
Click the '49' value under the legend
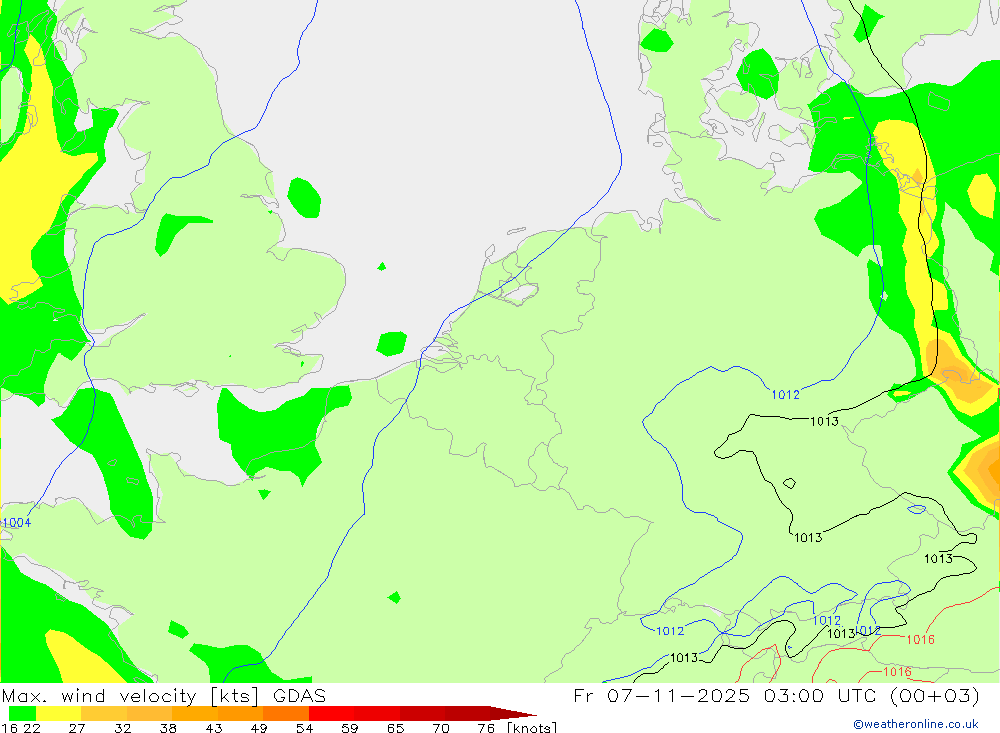(259, 728)
